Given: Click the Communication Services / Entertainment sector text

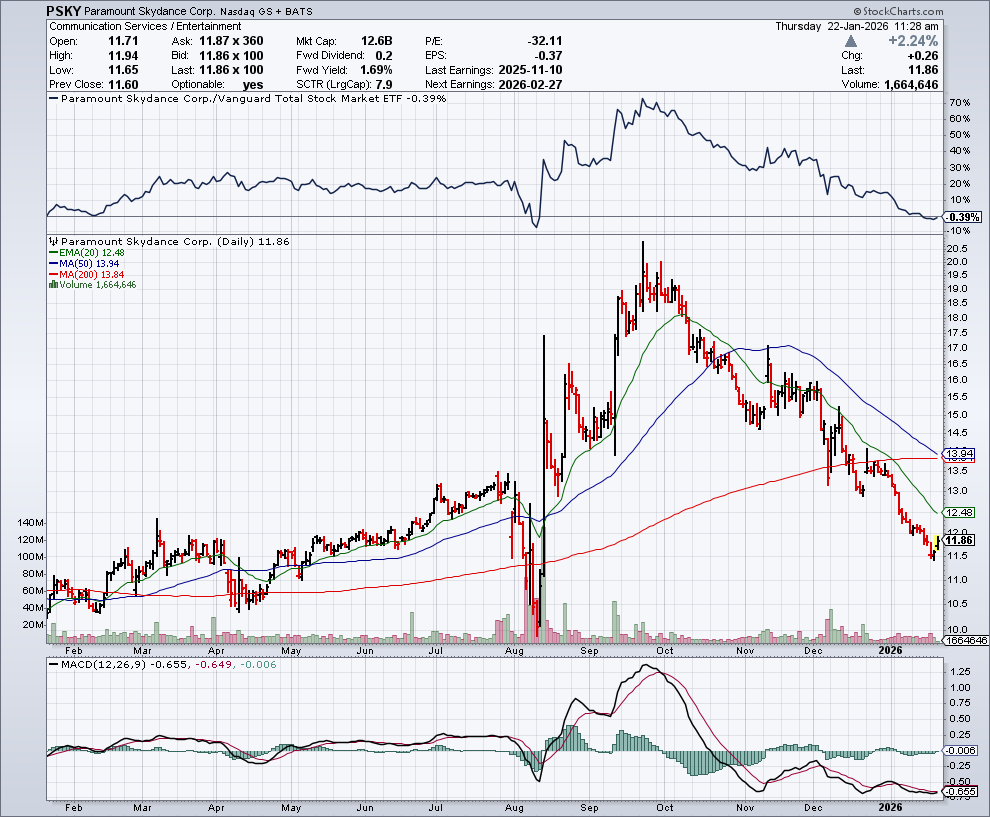Looking at the screenshot, I should 145,26.
